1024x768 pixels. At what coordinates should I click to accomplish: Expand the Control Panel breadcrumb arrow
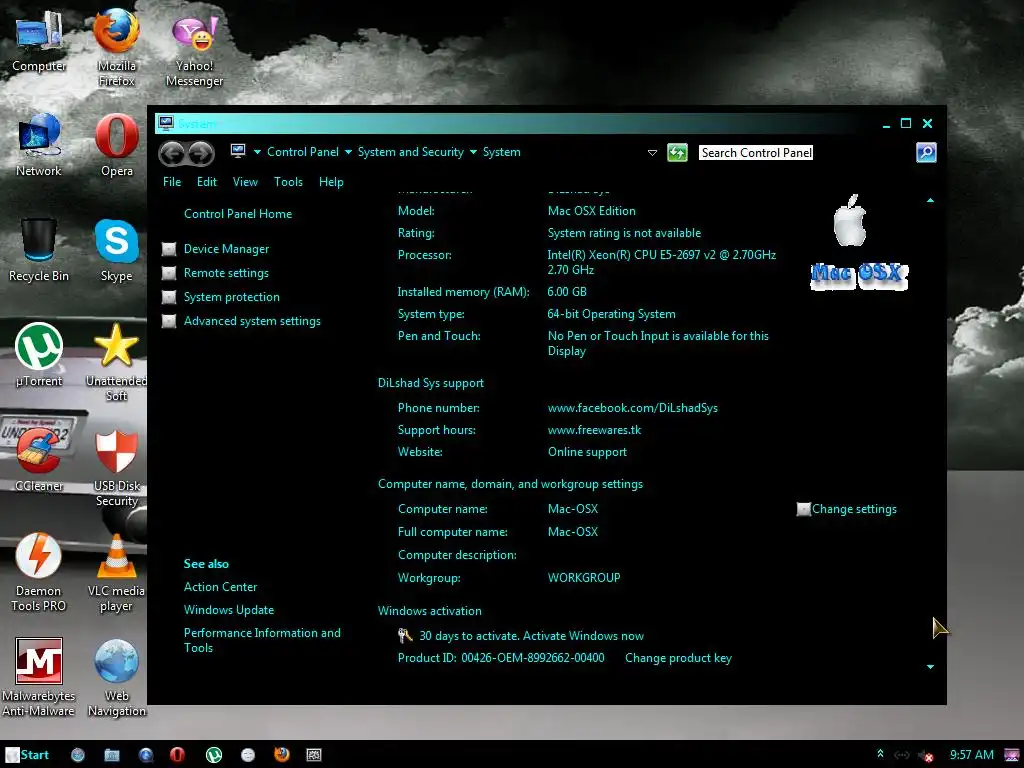pos(348,152)
